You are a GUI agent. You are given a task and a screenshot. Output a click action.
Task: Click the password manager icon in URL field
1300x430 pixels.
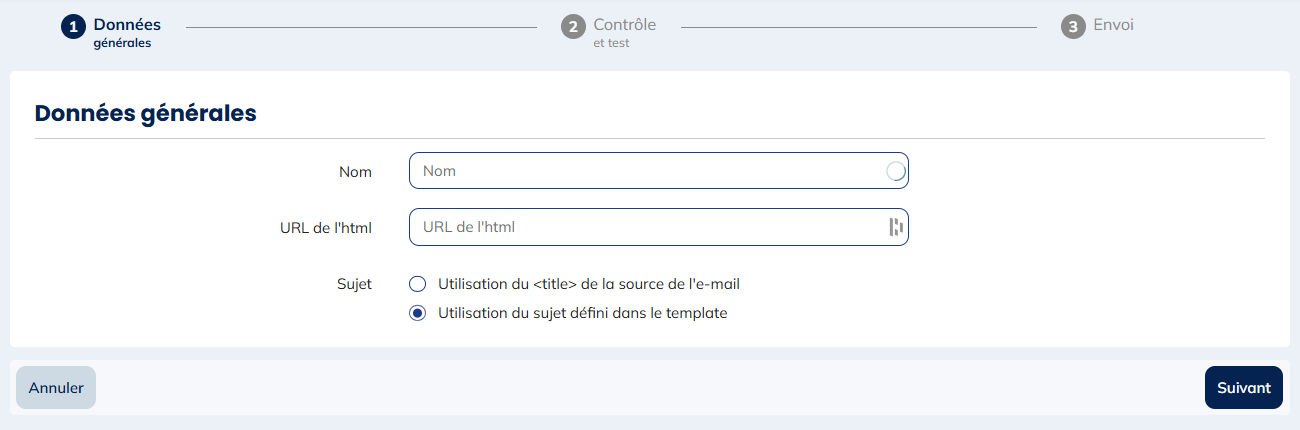pyautogui.click(x=896, y=227)
